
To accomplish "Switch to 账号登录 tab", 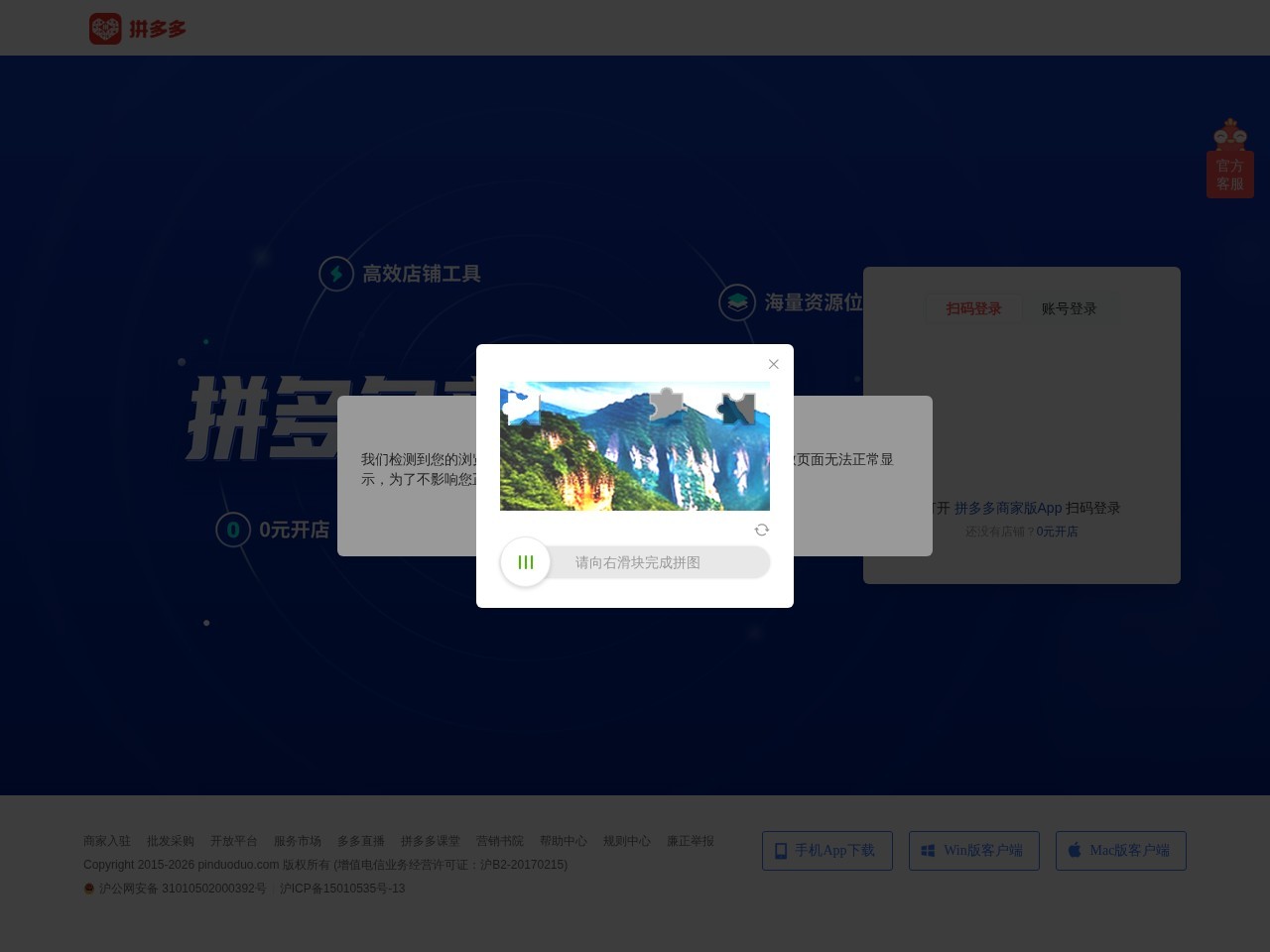I will 1070,308.
